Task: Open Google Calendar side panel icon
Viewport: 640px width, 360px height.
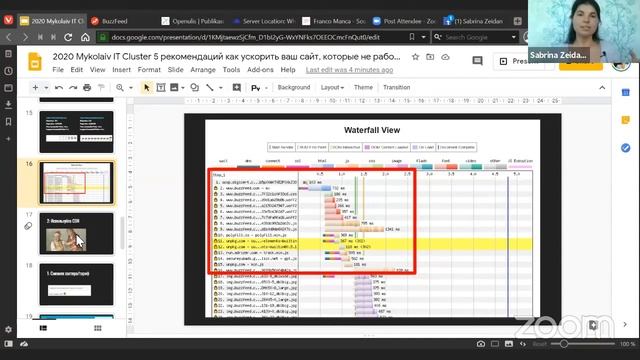Action: 625,93
